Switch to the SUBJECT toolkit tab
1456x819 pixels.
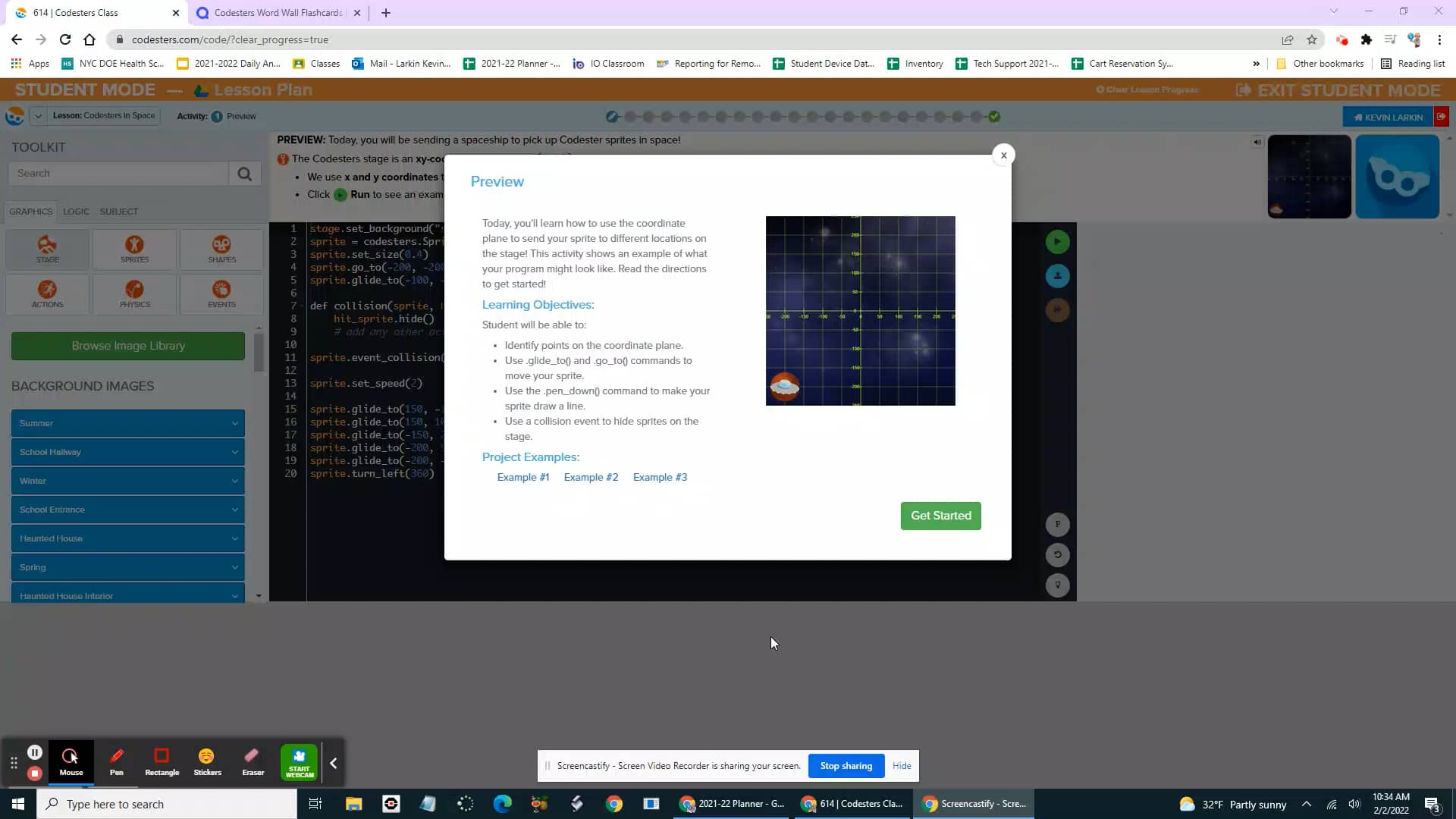(x=118, y=212)
